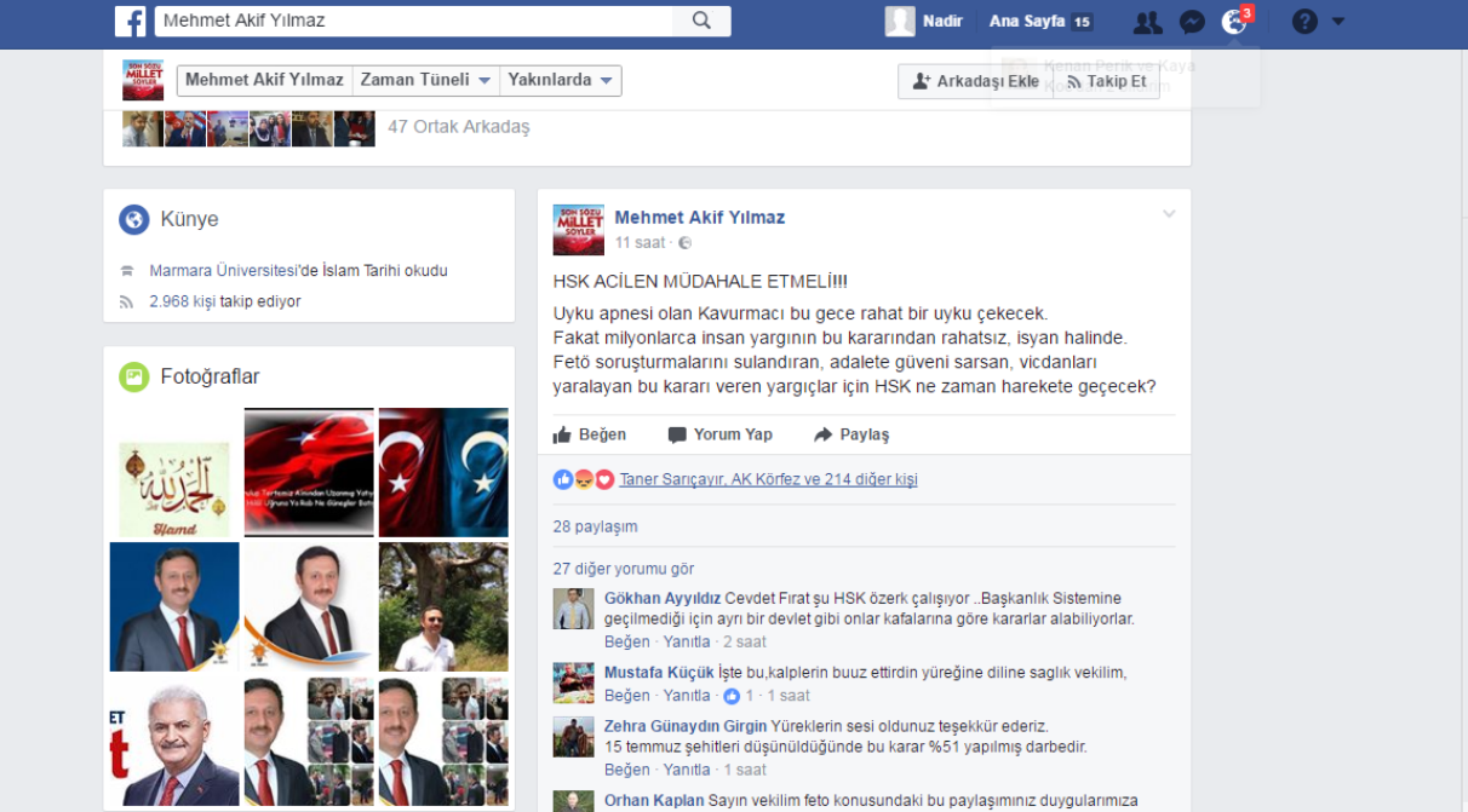The width and height of the screenshot is (1468, 812).
Task: Expand the account dropdown arrow in top bar
Action: point(1339,21)
